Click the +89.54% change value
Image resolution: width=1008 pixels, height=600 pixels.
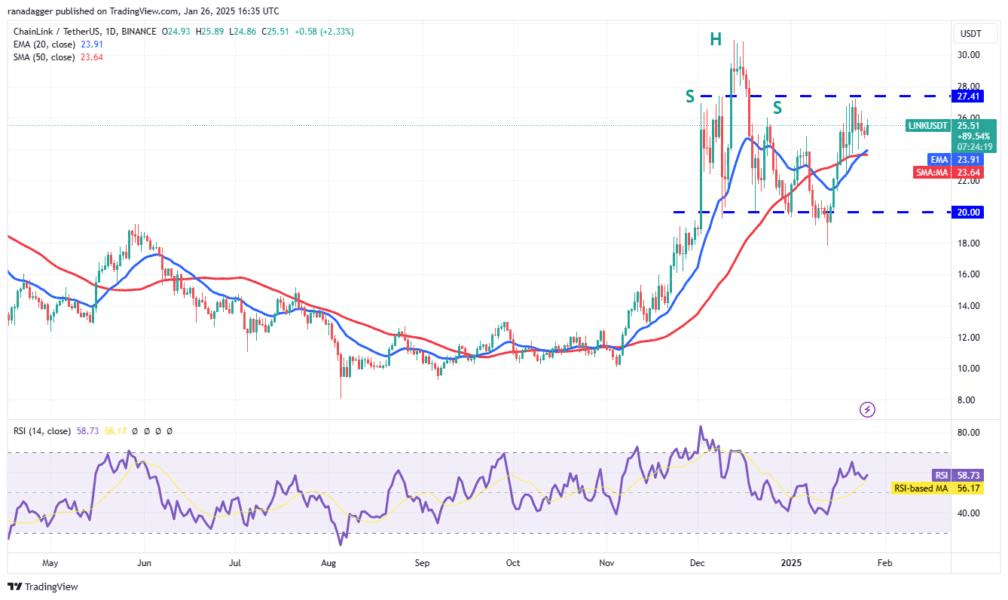pyautogui.click(x=973, y=136)
